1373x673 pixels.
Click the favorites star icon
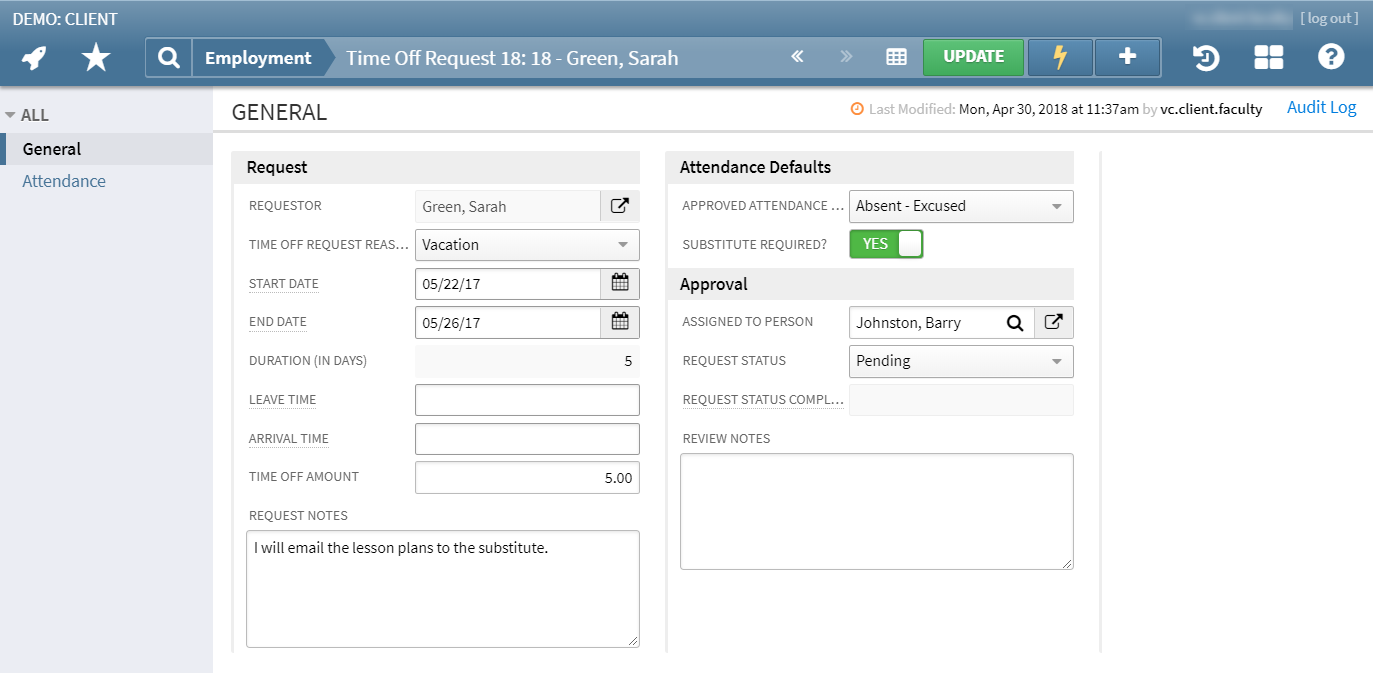point(96,57)
